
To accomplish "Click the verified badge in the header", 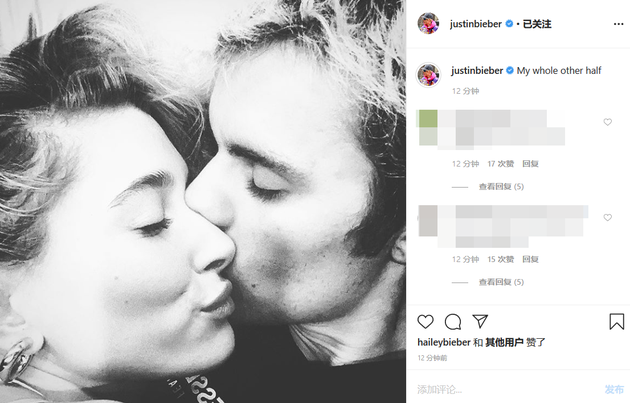I will coord(509,24).
